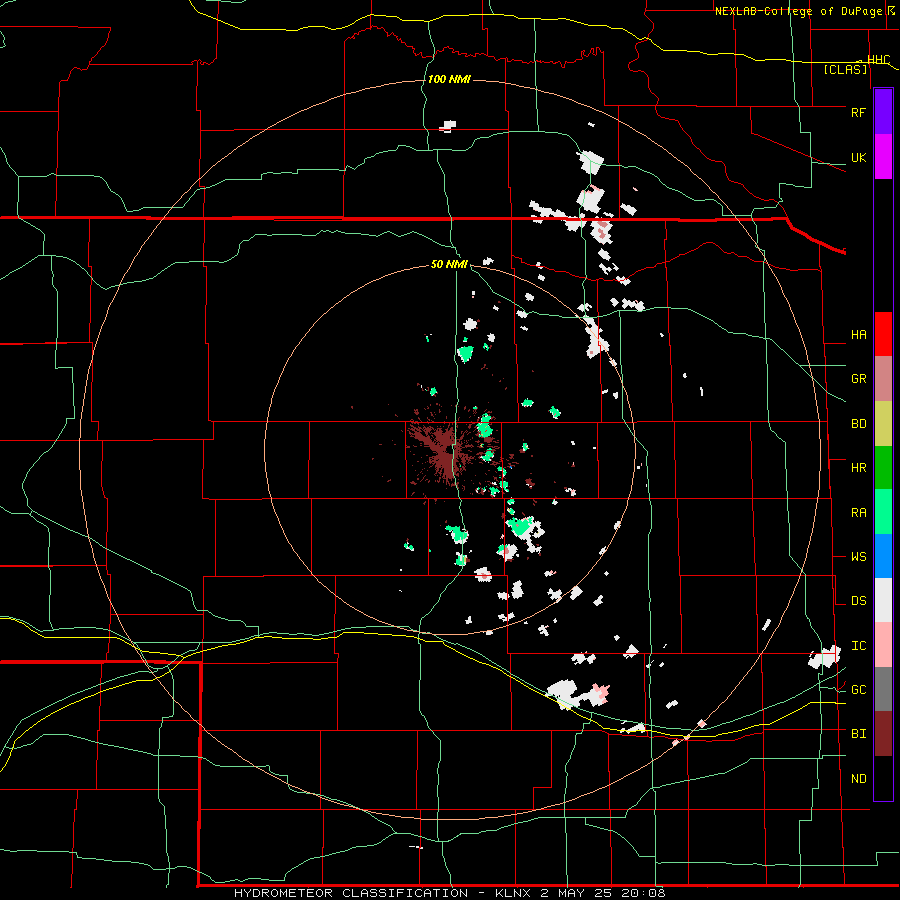The height and width of the screenshot is (900, 900).
Task: Click the HHC product label
Action: (878, 59)
